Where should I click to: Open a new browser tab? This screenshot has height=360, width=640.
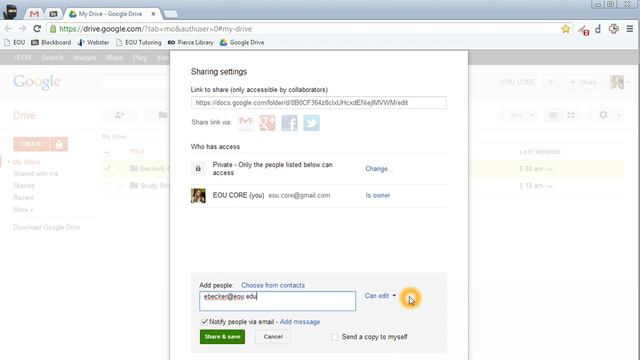[171, 14]
